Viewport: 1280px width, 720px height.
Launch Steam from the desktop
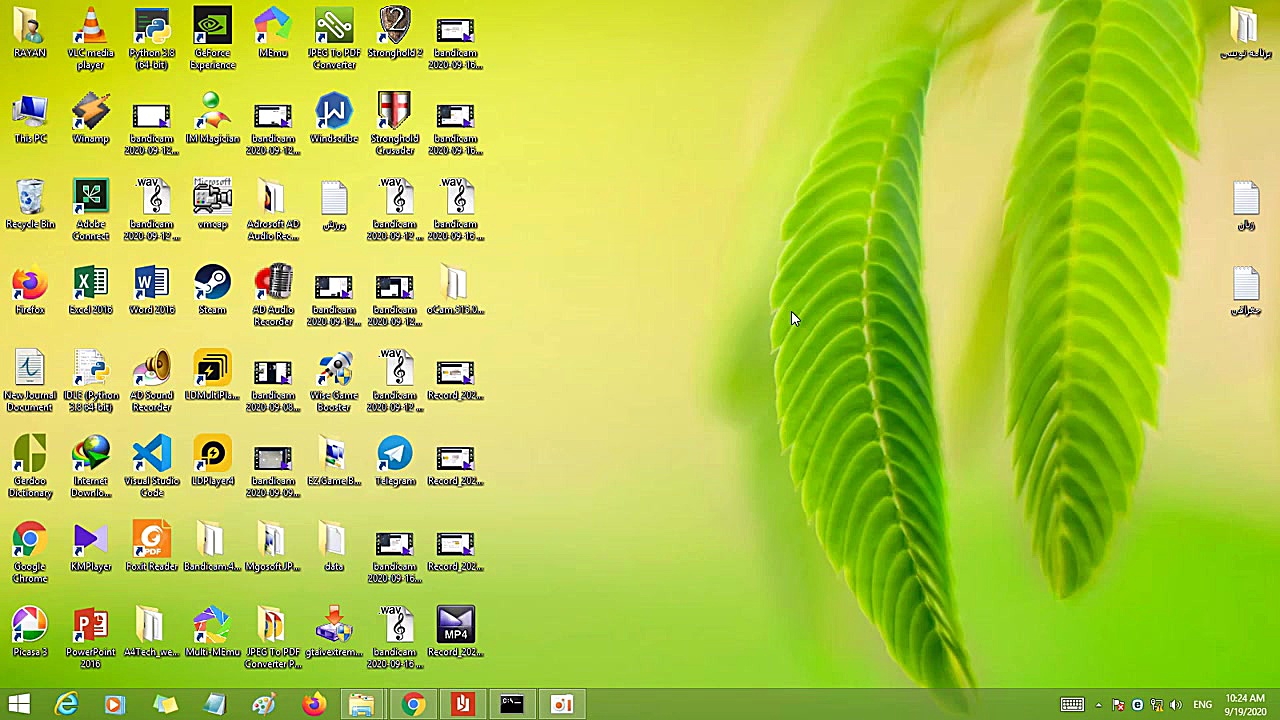coord(213,291)
